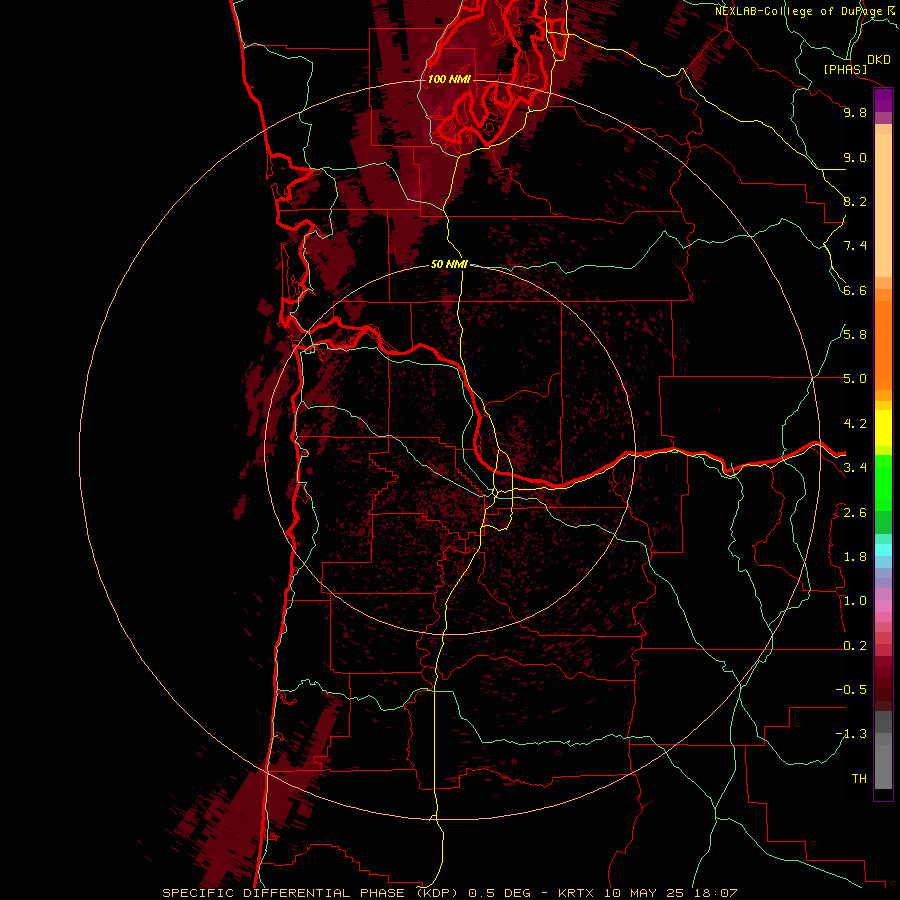This screenshot has height=900, width=900.
Task: Click the 9.0 scale value
Action: (x=855, y=157)
